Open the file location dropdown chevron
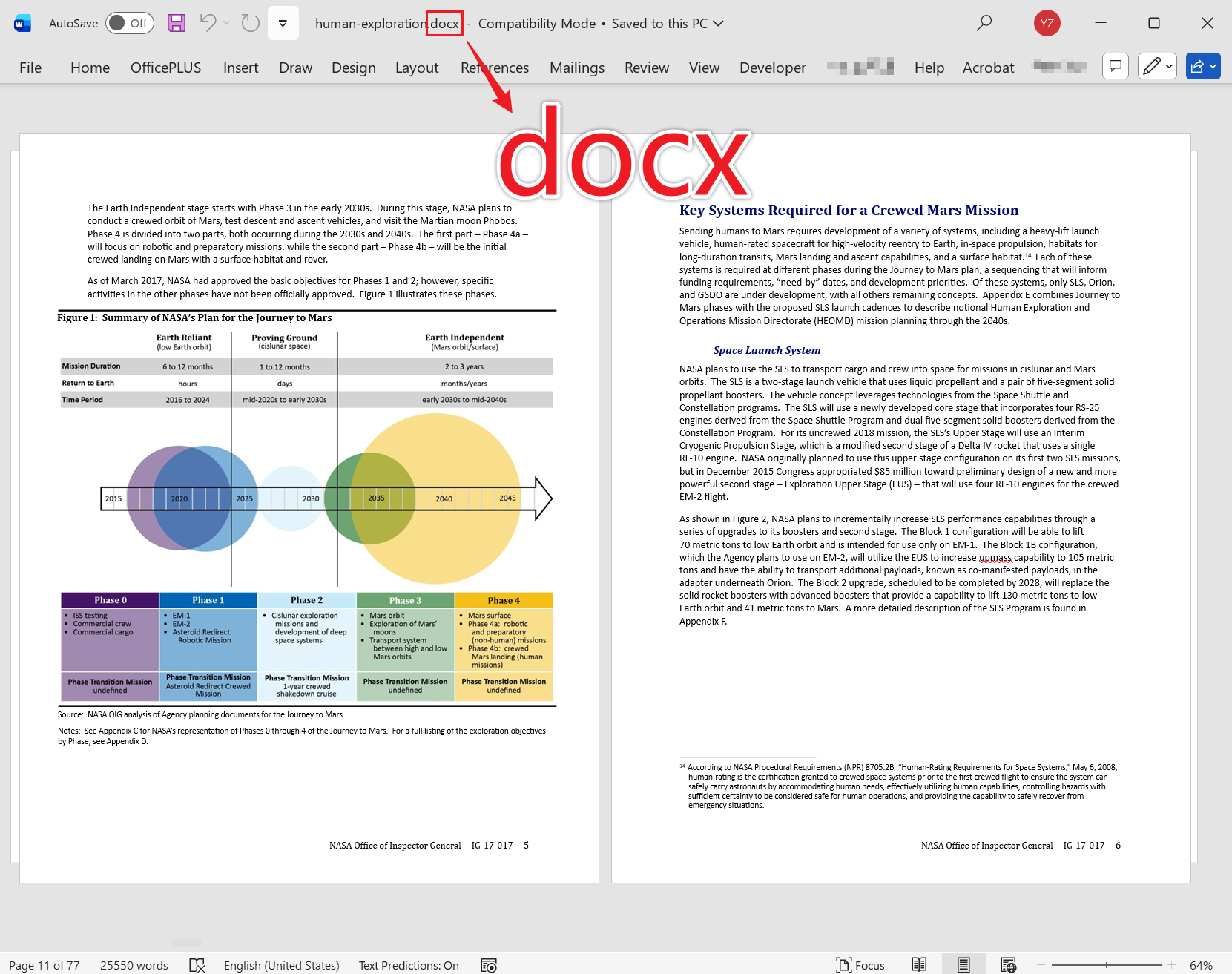 click(x=718, y=24)
